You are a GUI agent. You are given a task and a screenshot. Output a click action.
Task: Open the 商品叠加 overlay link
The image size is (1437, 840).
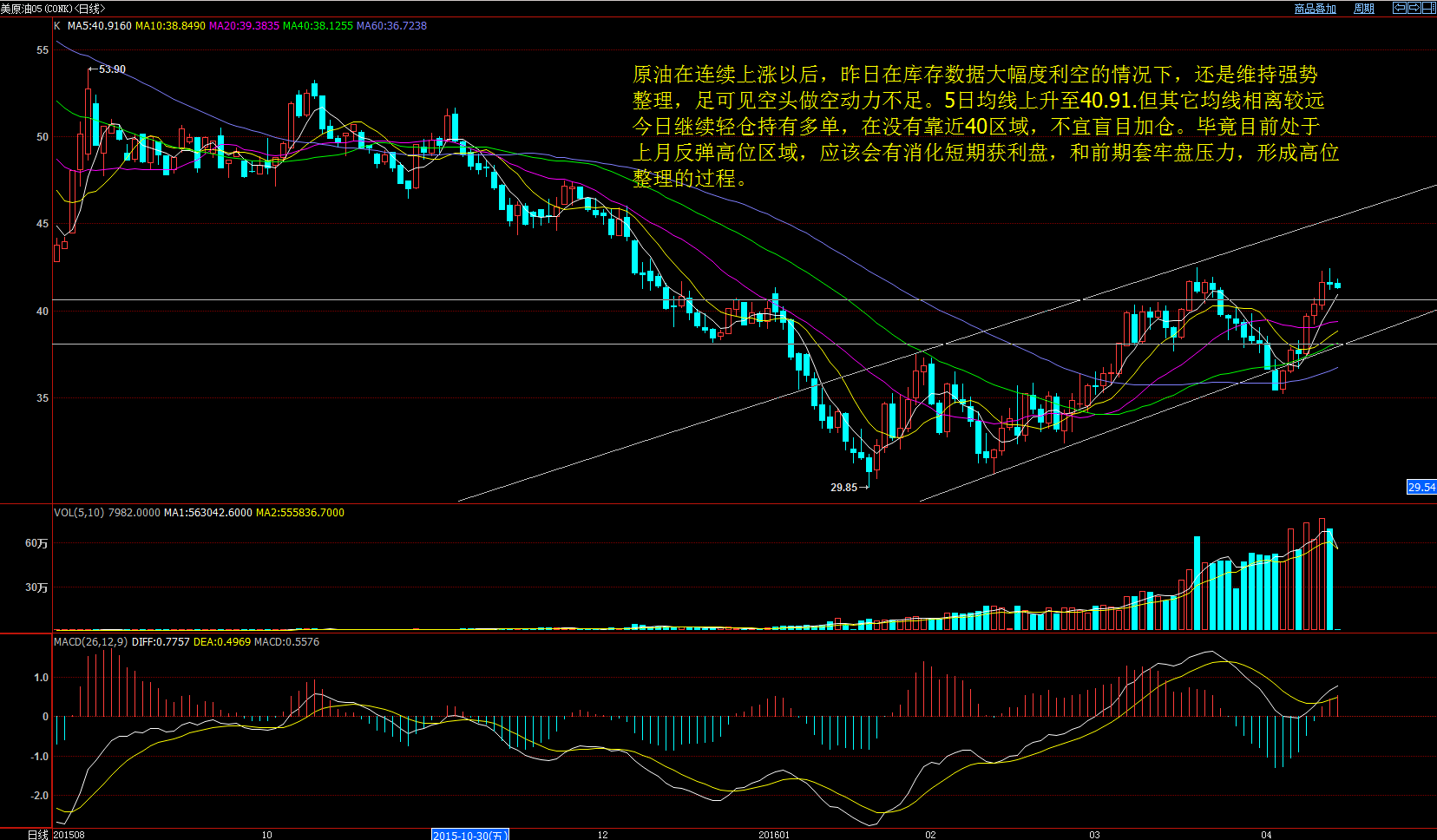[1315, 9]
